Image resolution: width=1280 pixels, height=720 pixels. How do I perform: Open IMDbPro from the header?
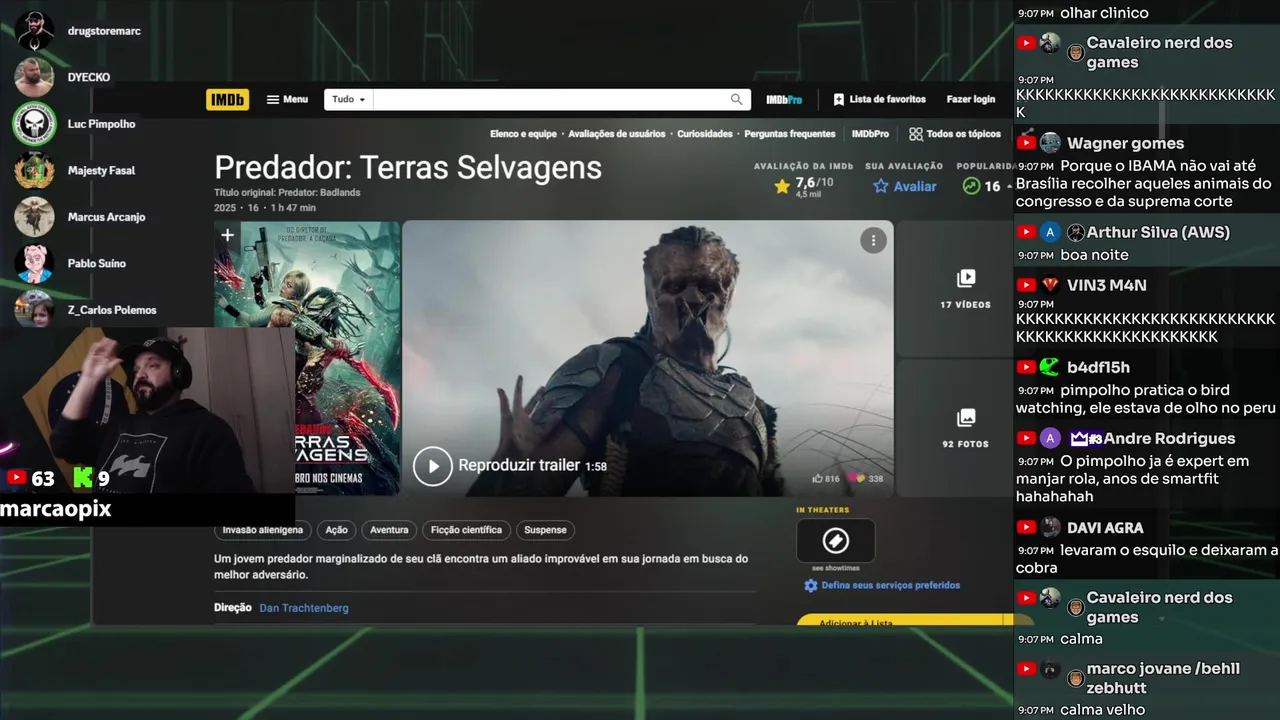(x=784, y=100)
